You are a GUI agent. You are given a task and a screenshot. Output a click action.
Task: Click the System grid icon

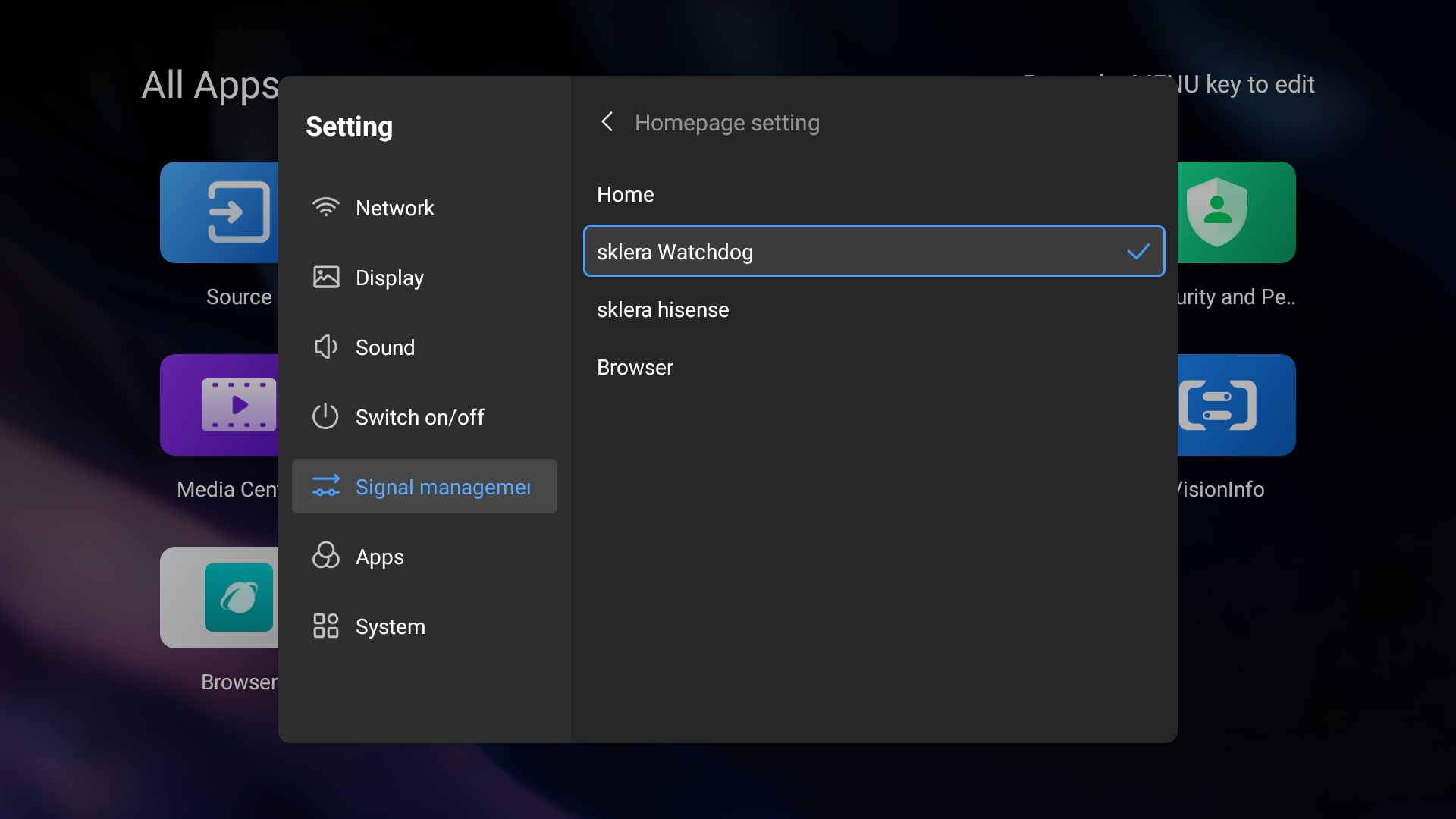326,626
